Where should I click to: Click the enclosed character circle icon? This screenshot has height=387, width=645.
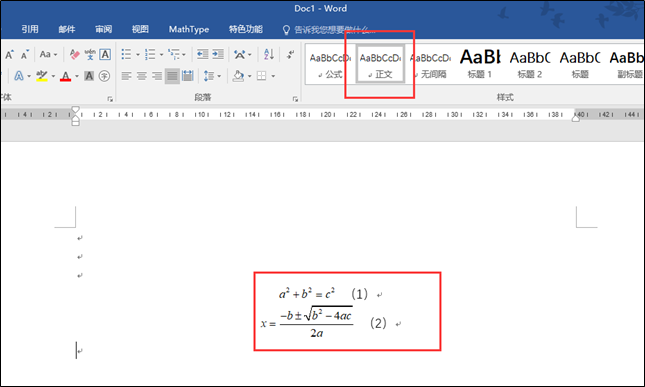[x=104, y=76]
